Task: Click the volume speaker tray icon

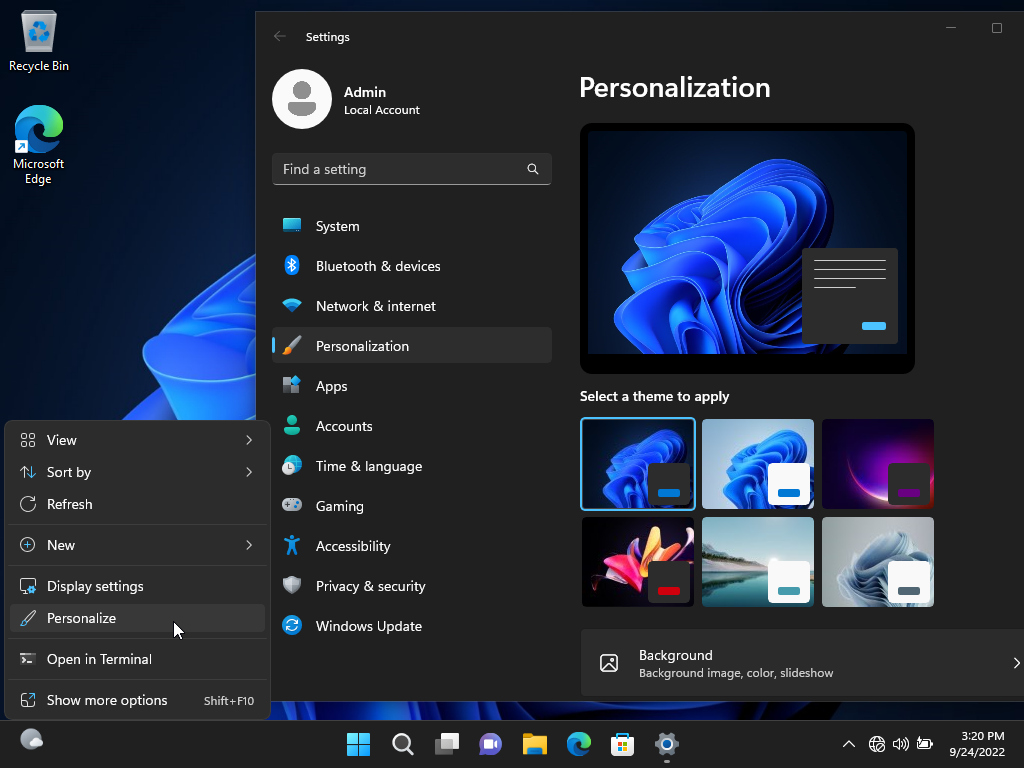Action: (901, 744)
